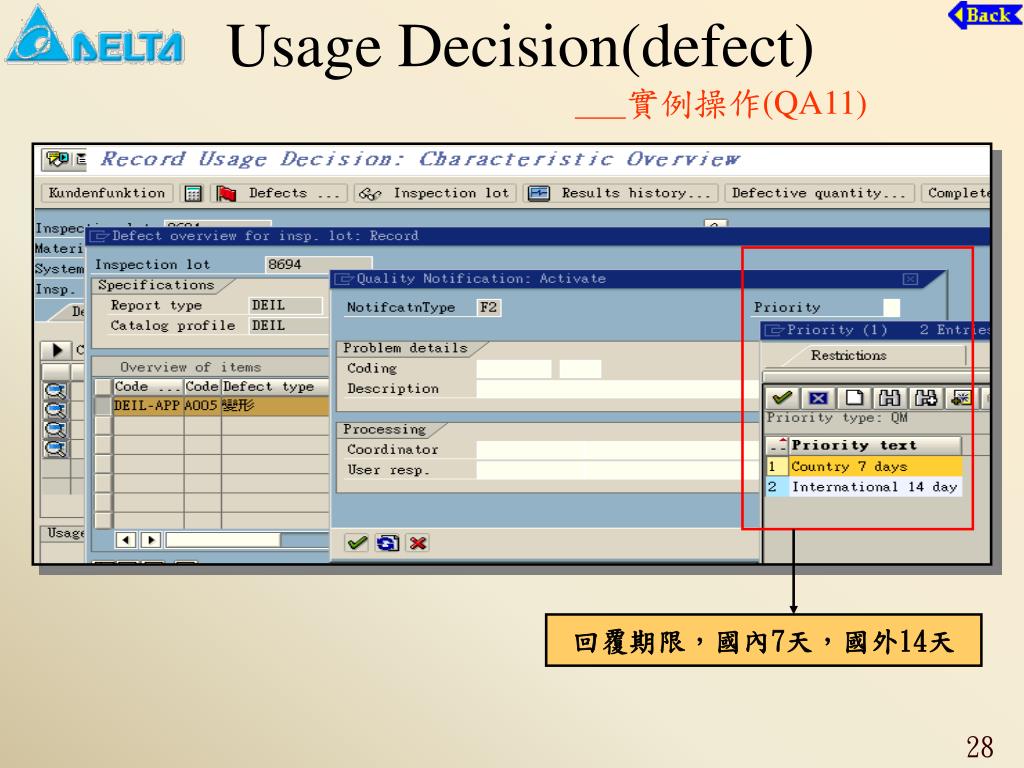Click the small list icon beside title icon
Screen dimensions: 1024x768
pyautogui.click(x=80, y=159)
